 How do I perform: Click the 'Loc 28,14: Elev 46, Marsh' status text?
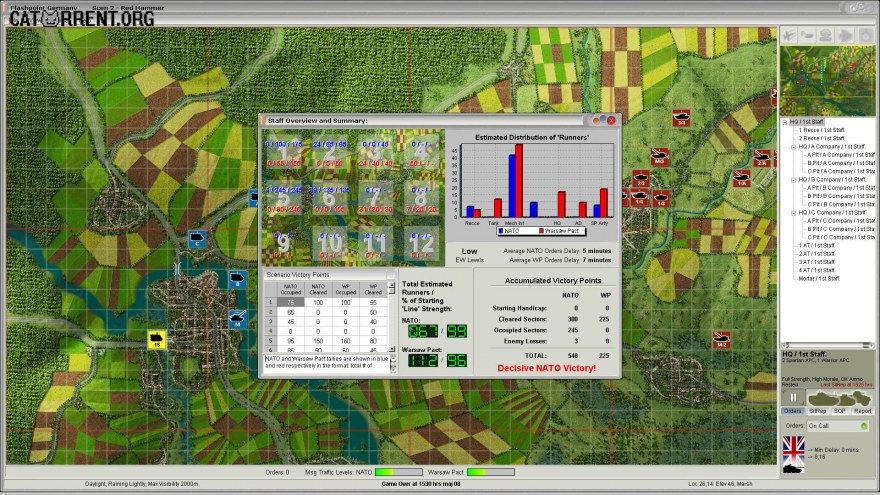tap(720, 484)
